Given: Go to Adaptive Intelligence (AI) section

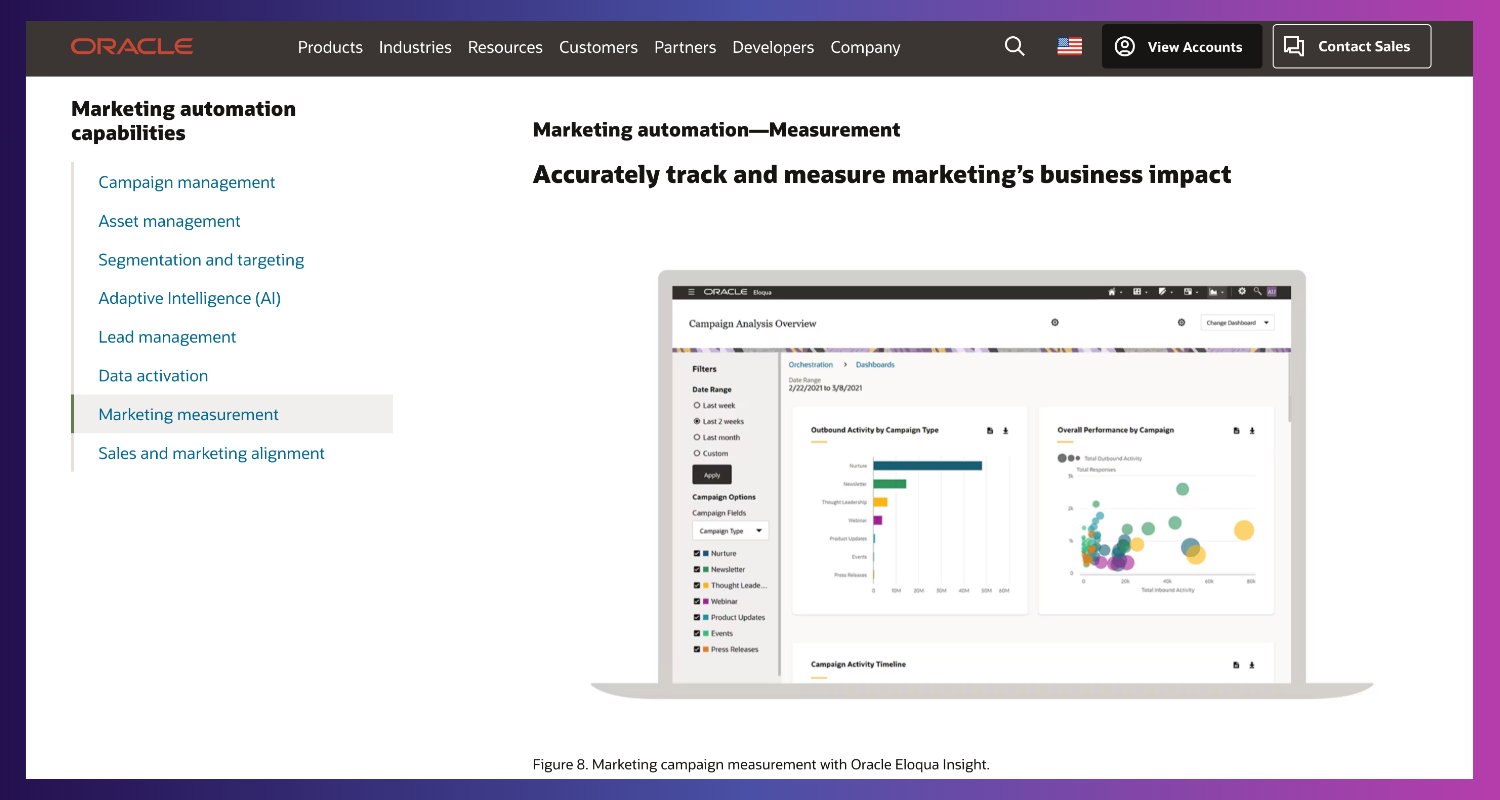Looking at the screenshot, I should [189, 298].
